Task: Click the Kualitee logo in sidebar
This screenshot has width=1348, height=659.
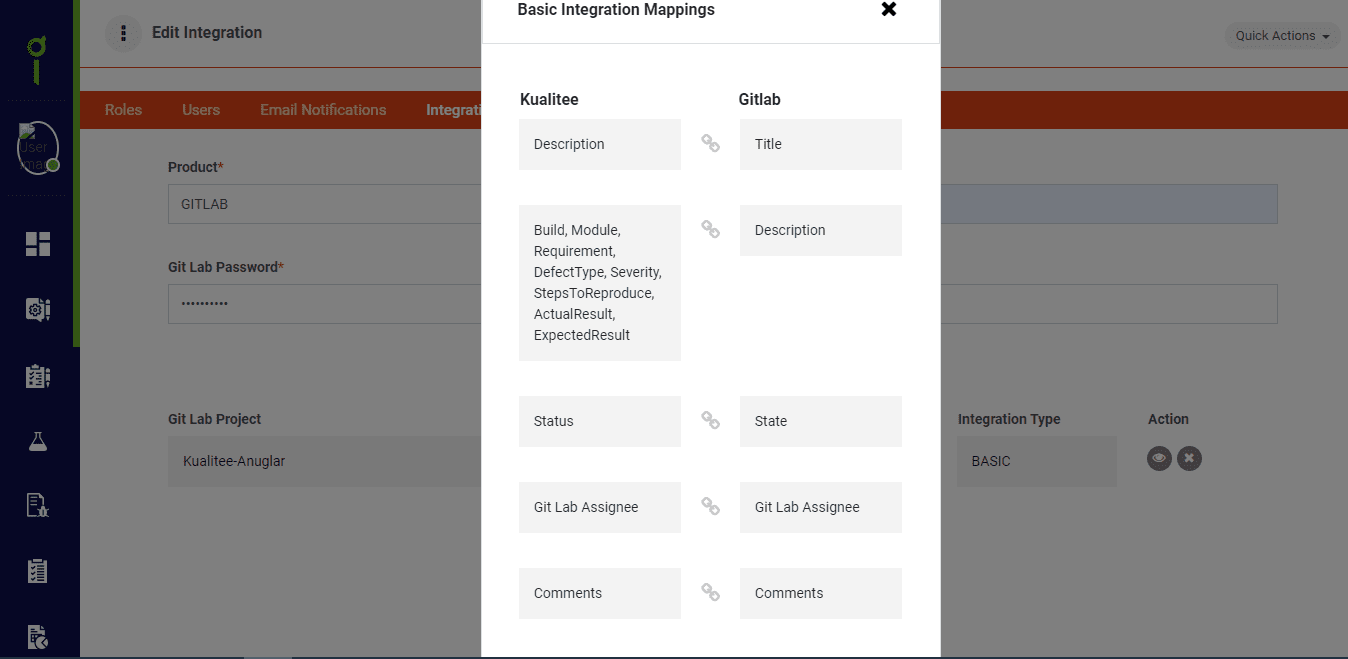Action: pos(37,60)
